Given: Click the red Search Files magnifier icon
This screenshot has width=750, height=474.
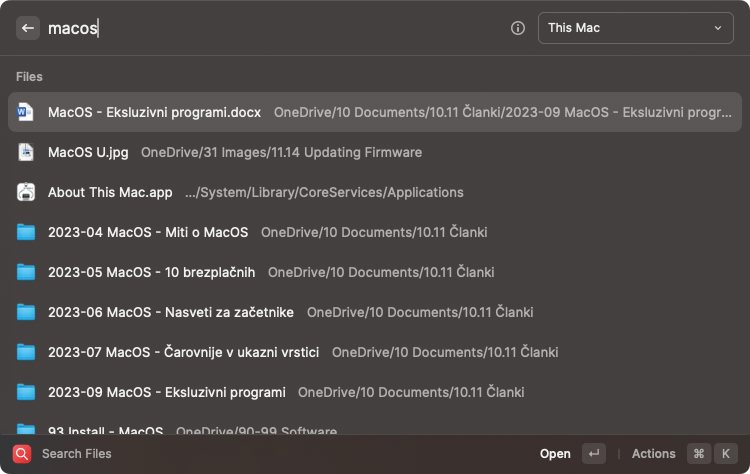Looking at the screenshot, I should tap(22, 454).
